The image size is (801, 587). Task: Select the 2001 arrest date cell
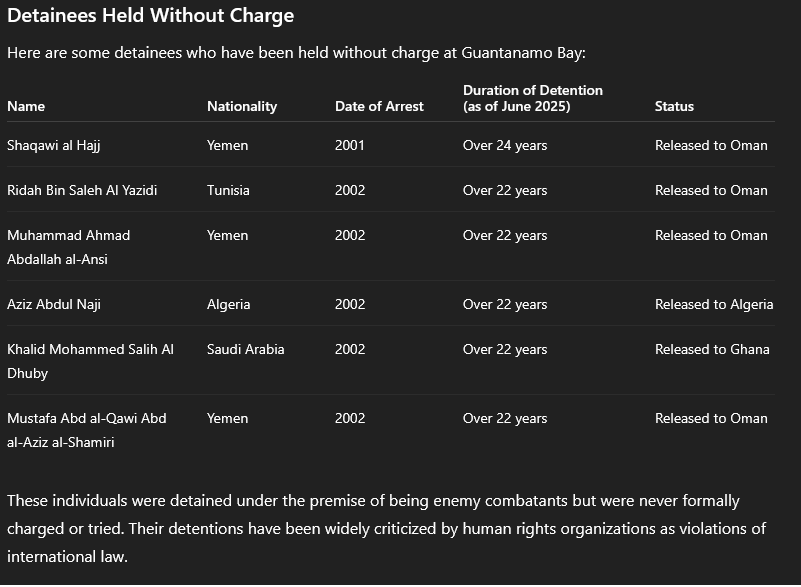349,146
